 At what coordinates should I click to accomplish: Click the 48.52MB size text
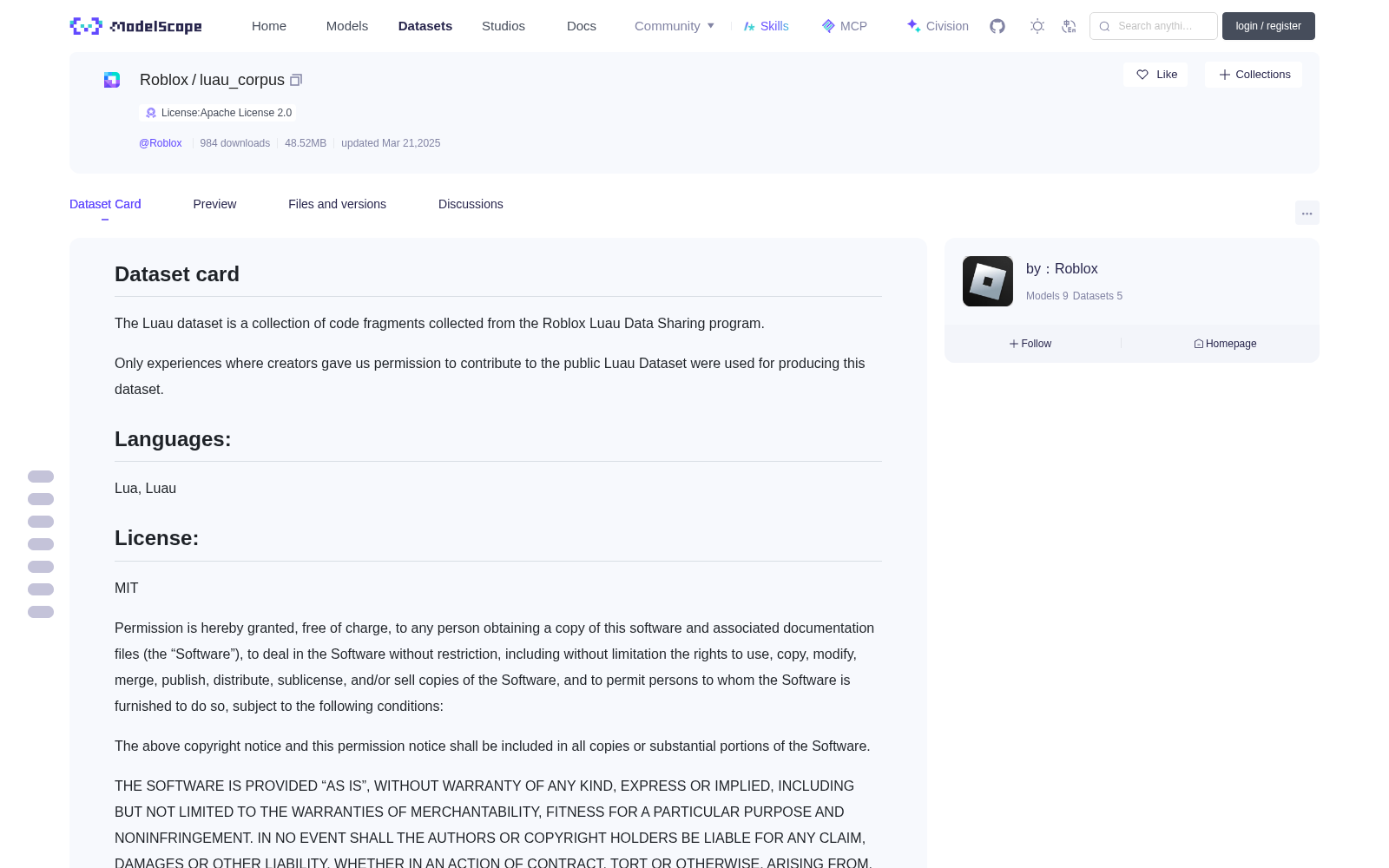click(x=306, y=143)
